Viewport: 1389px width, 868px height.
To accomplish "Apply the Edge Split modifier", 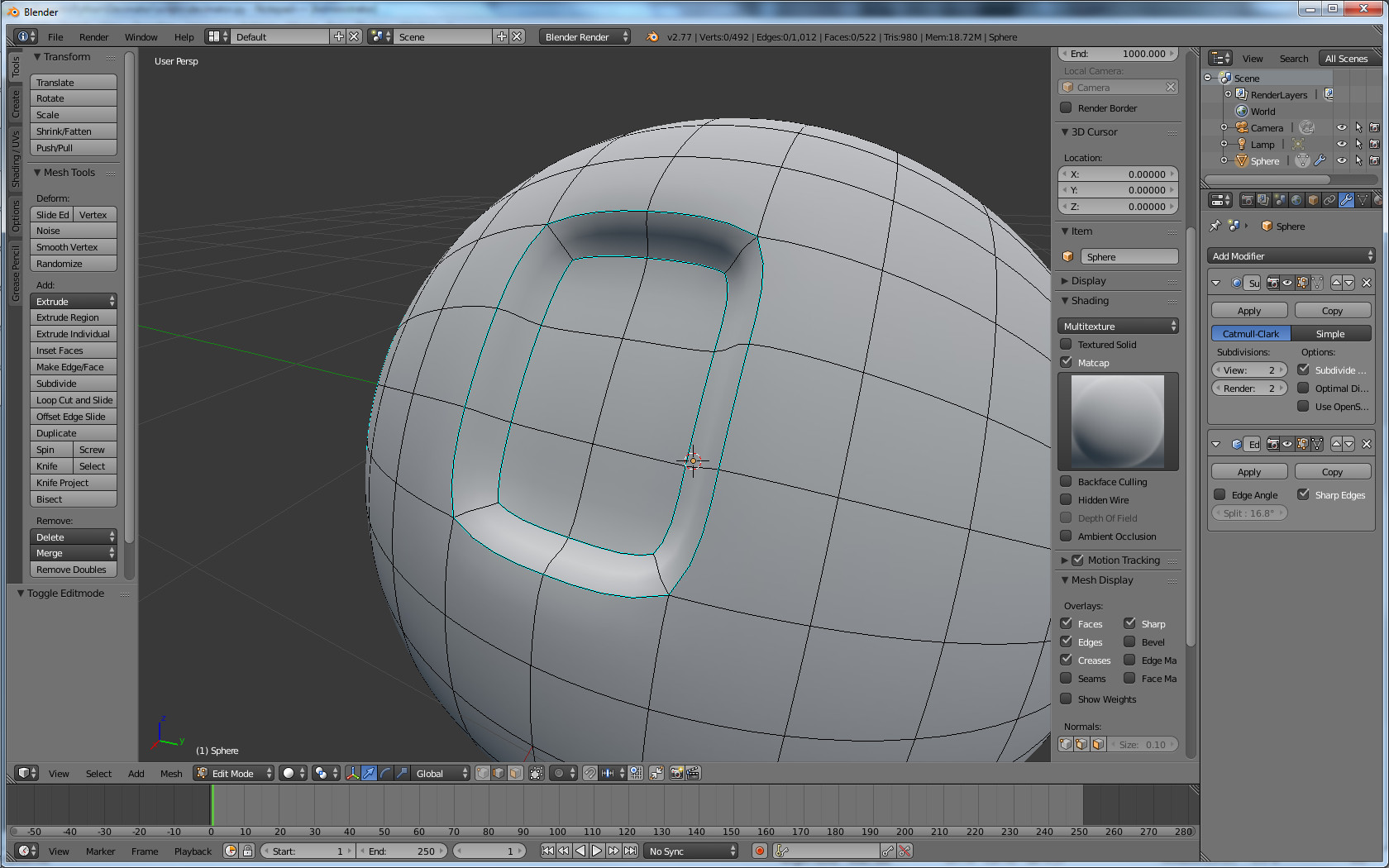I will 1249,472.
